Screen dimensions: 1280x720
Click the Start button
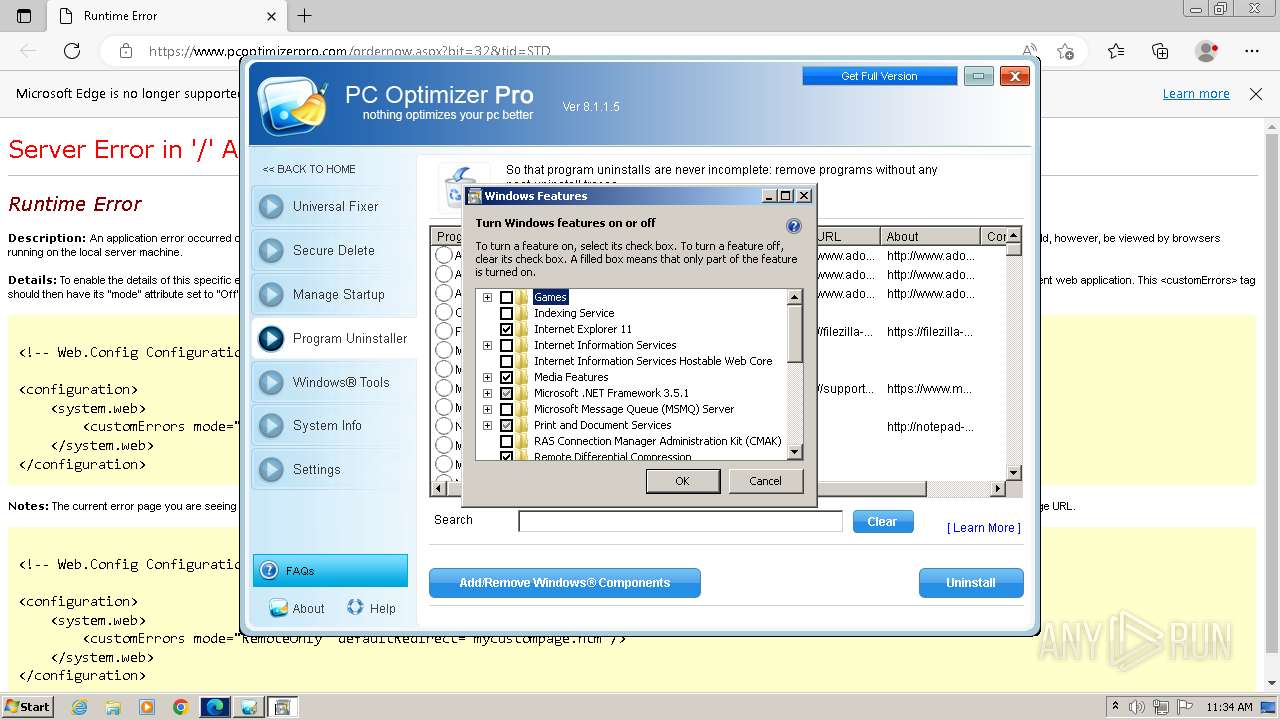pos(28,707)
